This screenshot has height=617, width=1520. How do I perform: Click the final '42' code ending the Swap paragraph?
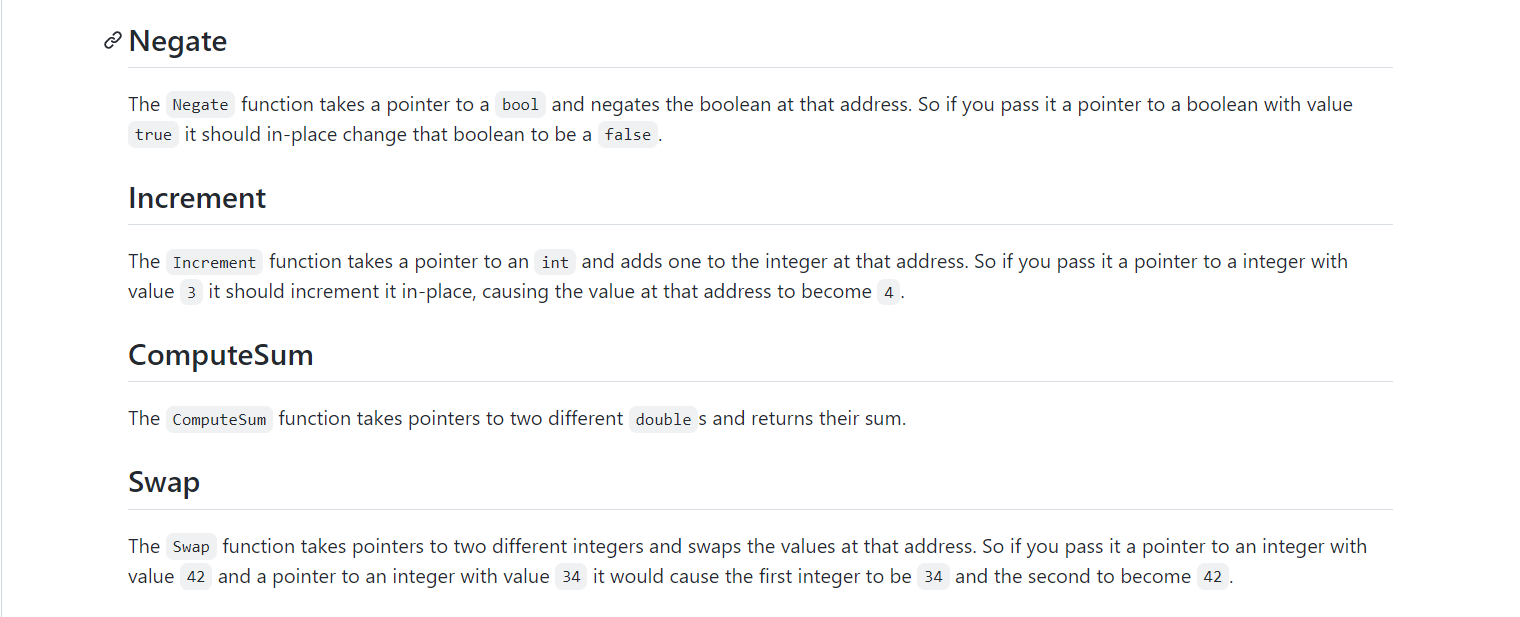click(x=1212, y=577)
